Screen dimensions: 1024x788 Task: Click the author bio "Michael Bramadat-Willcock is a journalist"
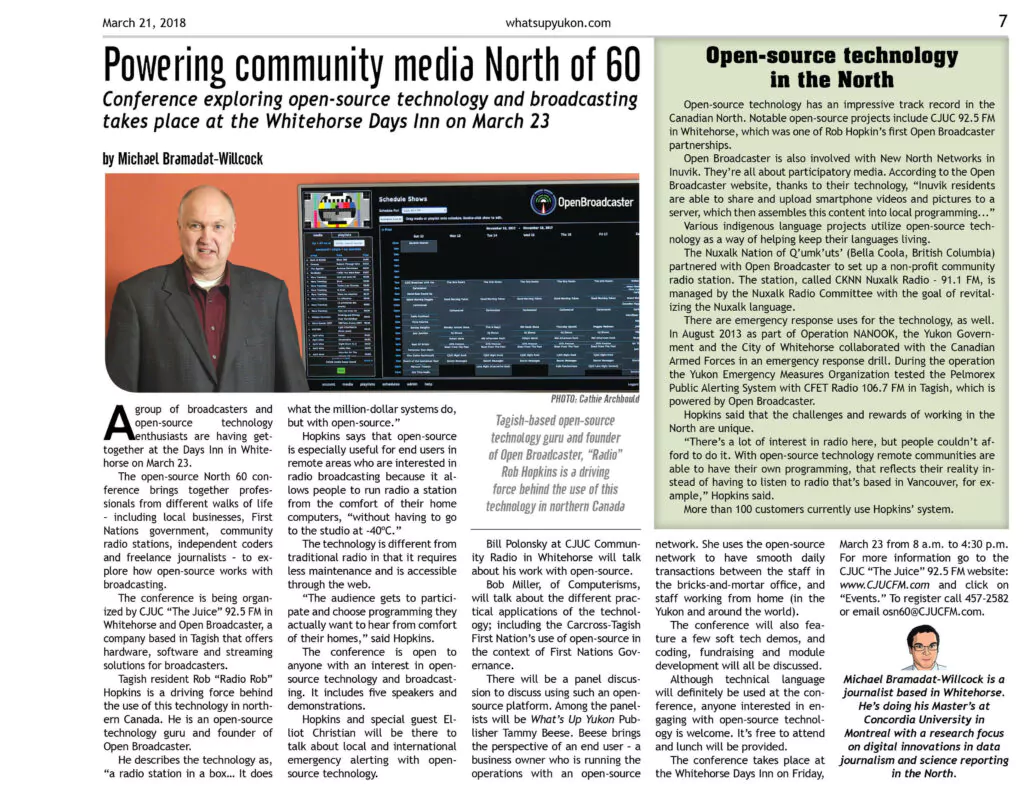click(923, 726)
